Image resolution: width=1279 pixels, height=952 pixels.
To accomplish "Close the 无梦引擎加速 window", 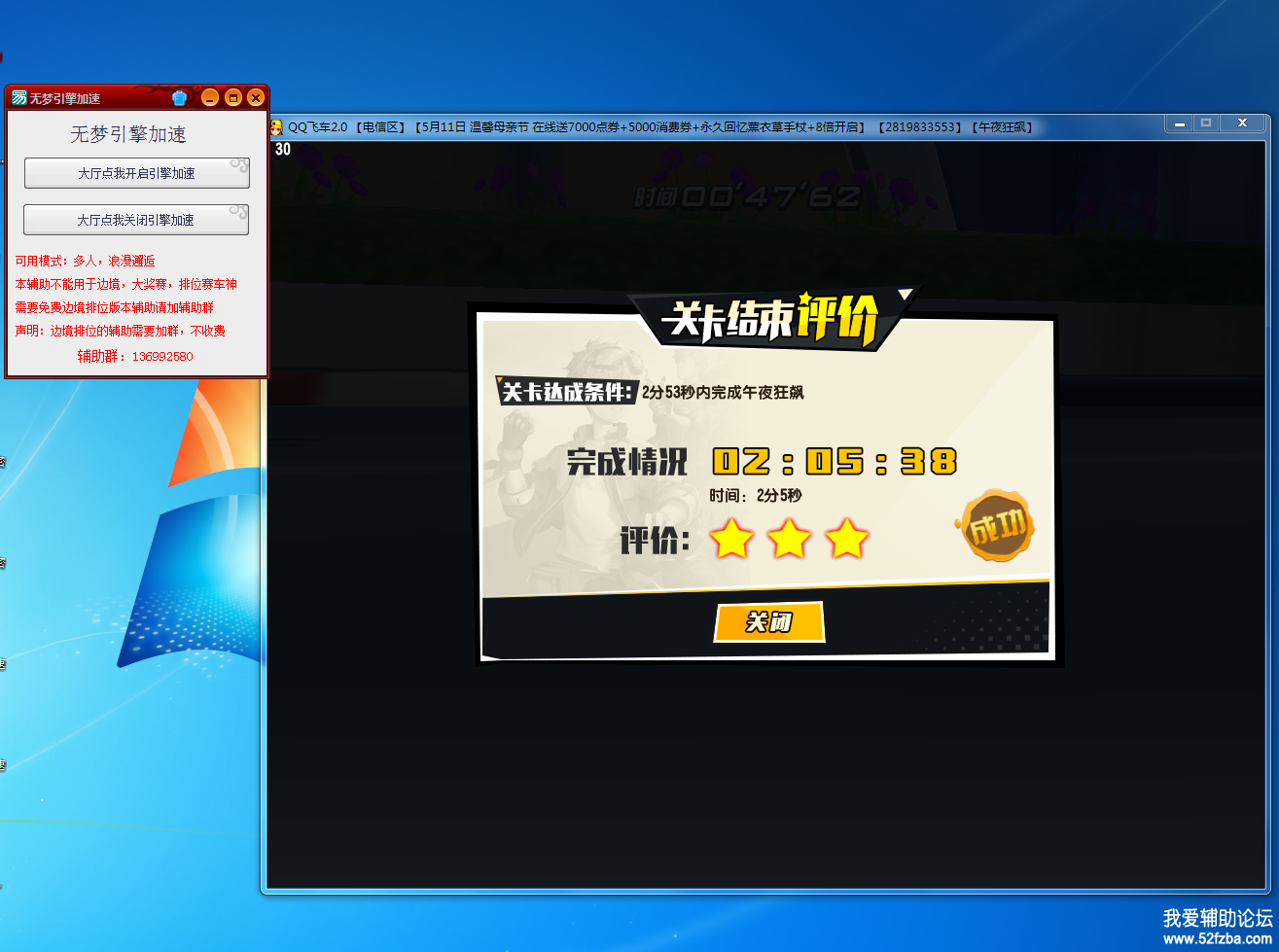I will 256,97.
